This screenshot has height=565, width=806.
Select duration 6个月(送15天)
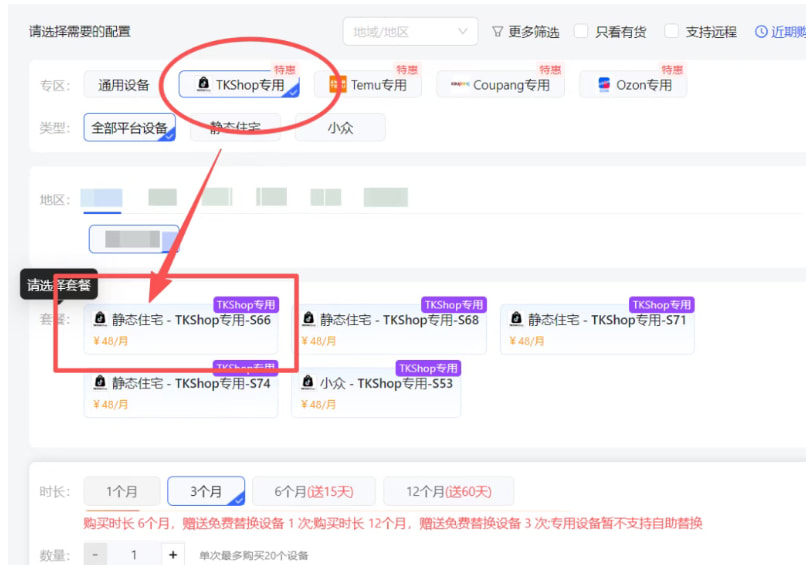click(314, 491)
